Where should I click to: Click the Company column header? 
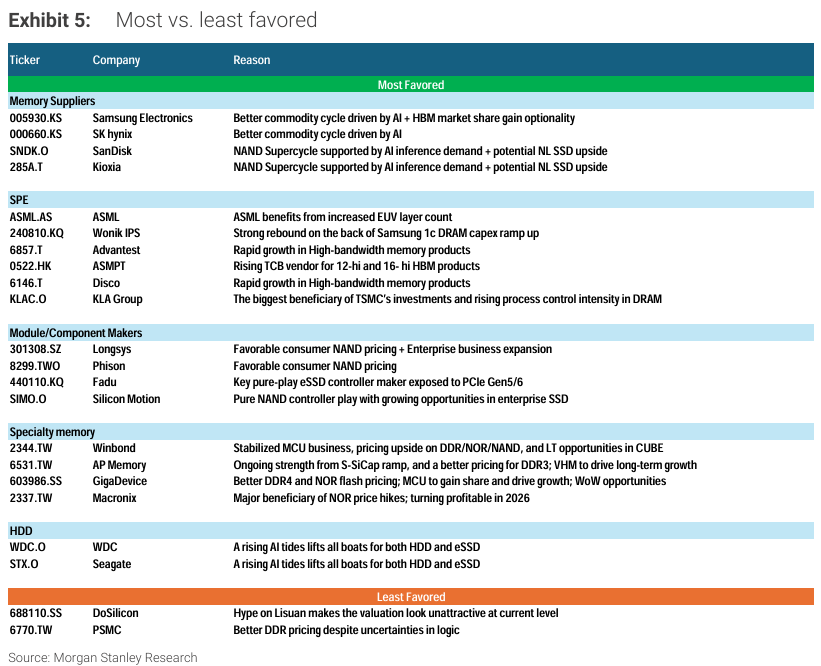[116, 60]
